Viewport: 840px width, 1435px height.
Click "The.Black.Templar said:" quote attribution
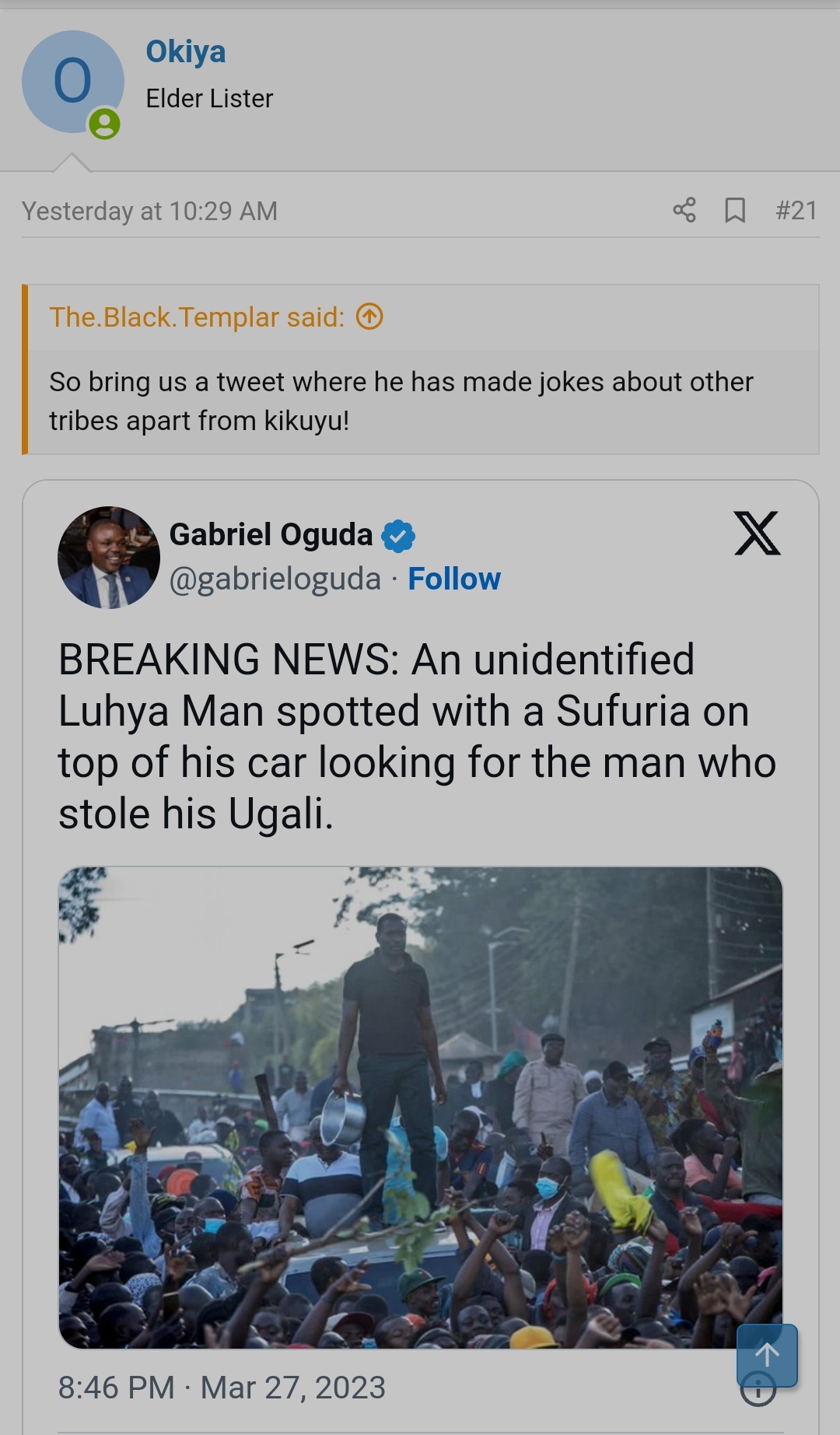point(197,317)
